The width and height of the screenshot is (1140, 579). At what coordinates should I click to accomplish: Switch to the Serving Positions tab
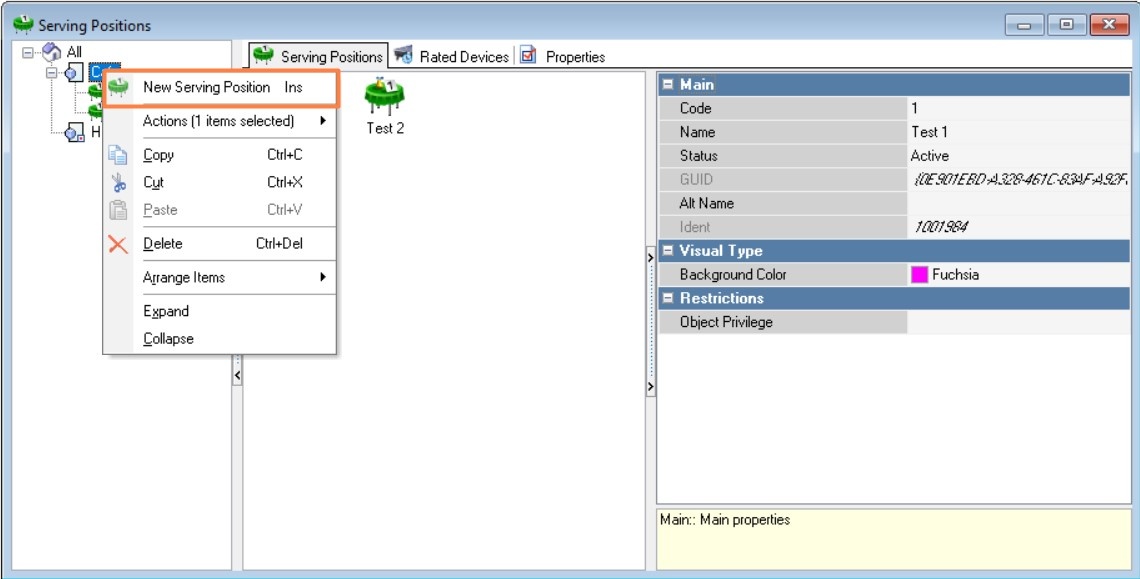tap(317, 56)
